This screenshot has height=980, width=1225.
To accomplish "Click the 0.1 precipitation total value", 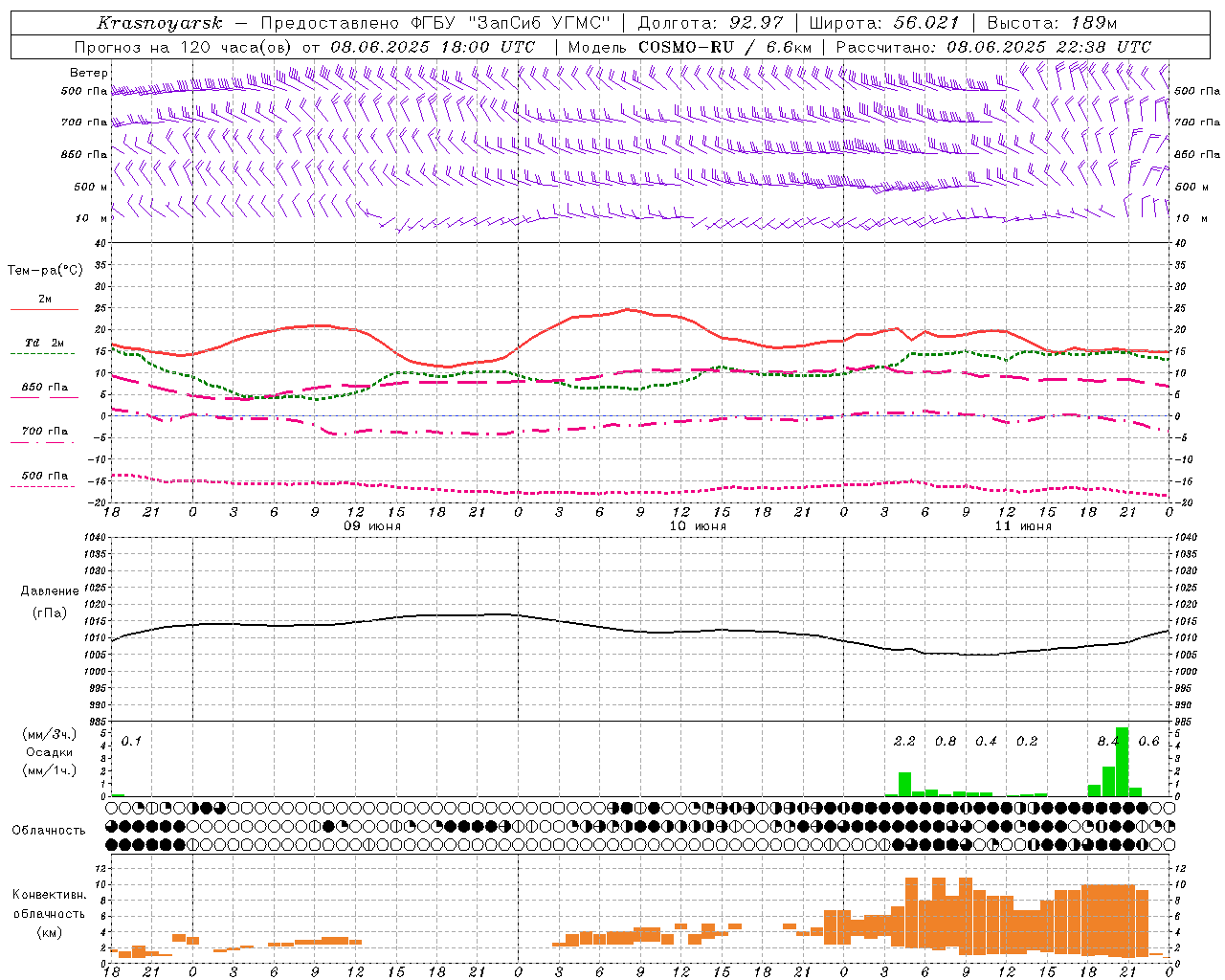I will tap(131, 742).
